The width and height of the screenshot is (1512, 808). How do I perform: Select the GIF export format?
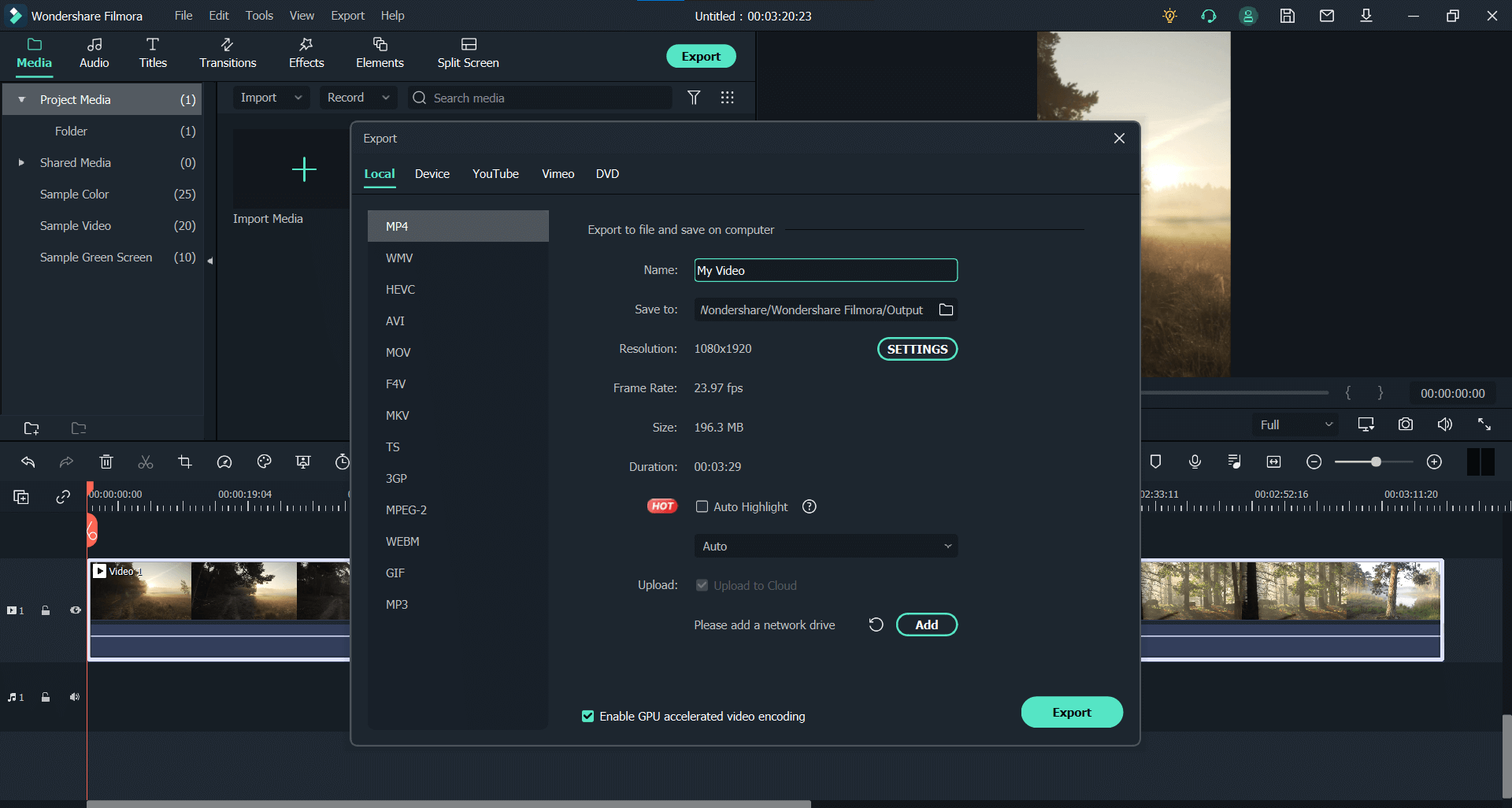point(458,573)
